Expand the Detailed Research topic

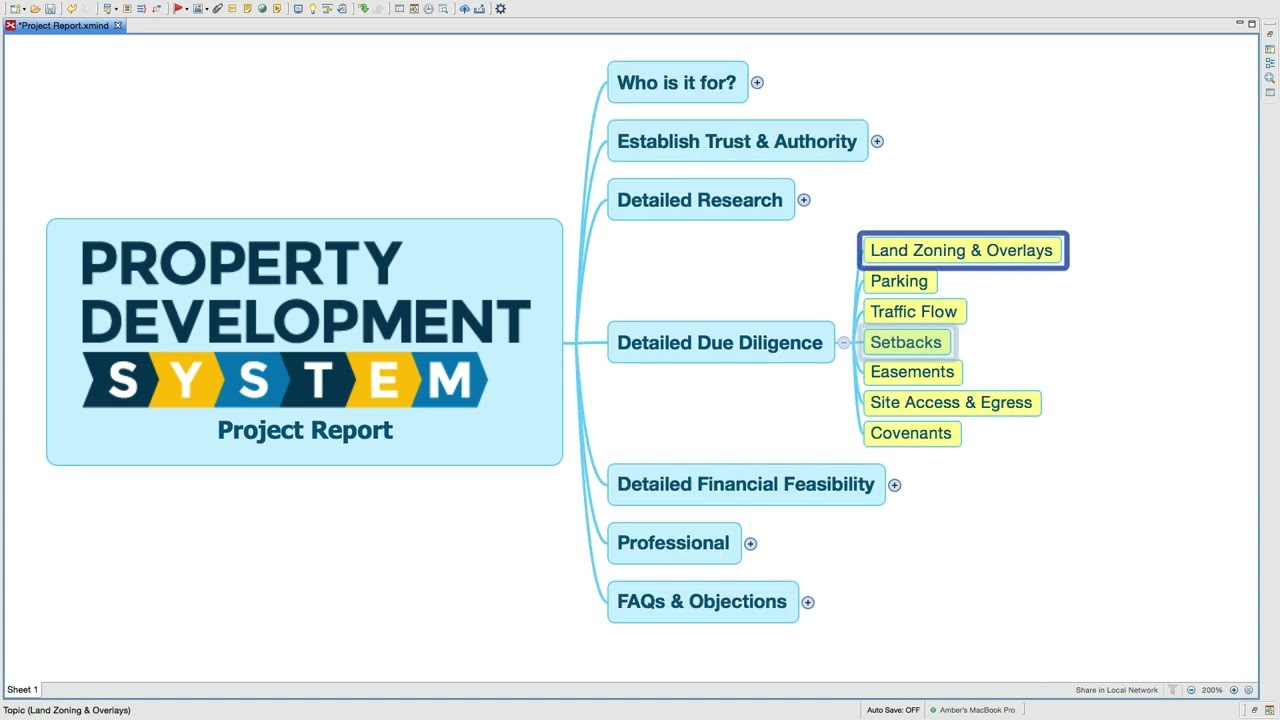tap(804, 200)
